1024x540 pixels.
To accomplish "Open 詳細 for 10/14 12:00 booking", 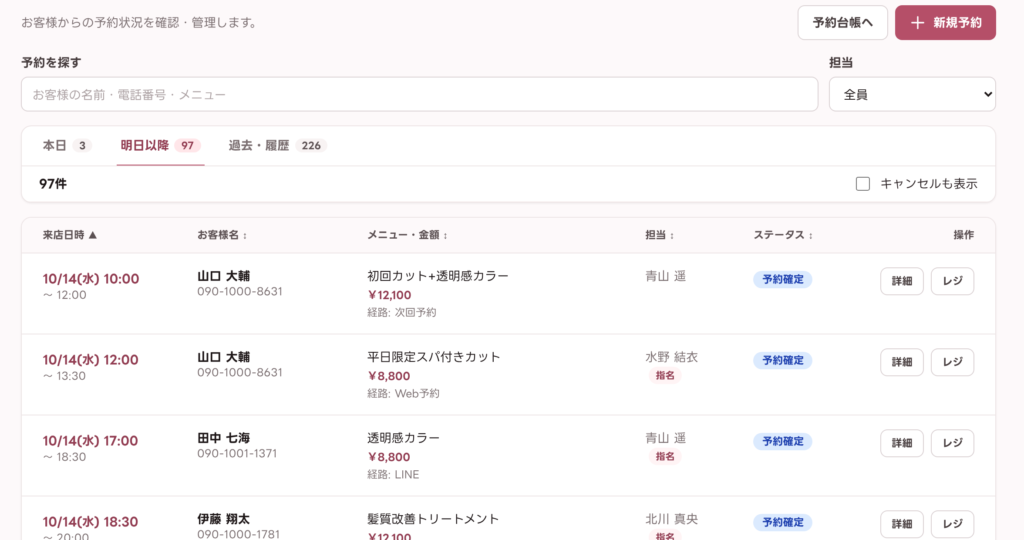I will 902,362.
